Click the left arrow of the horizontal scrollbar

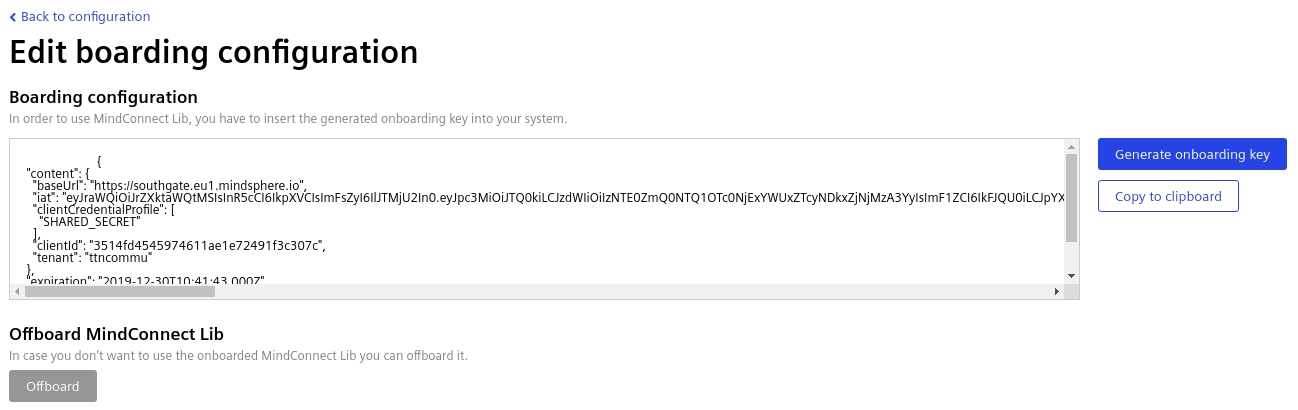coord(17,291)
